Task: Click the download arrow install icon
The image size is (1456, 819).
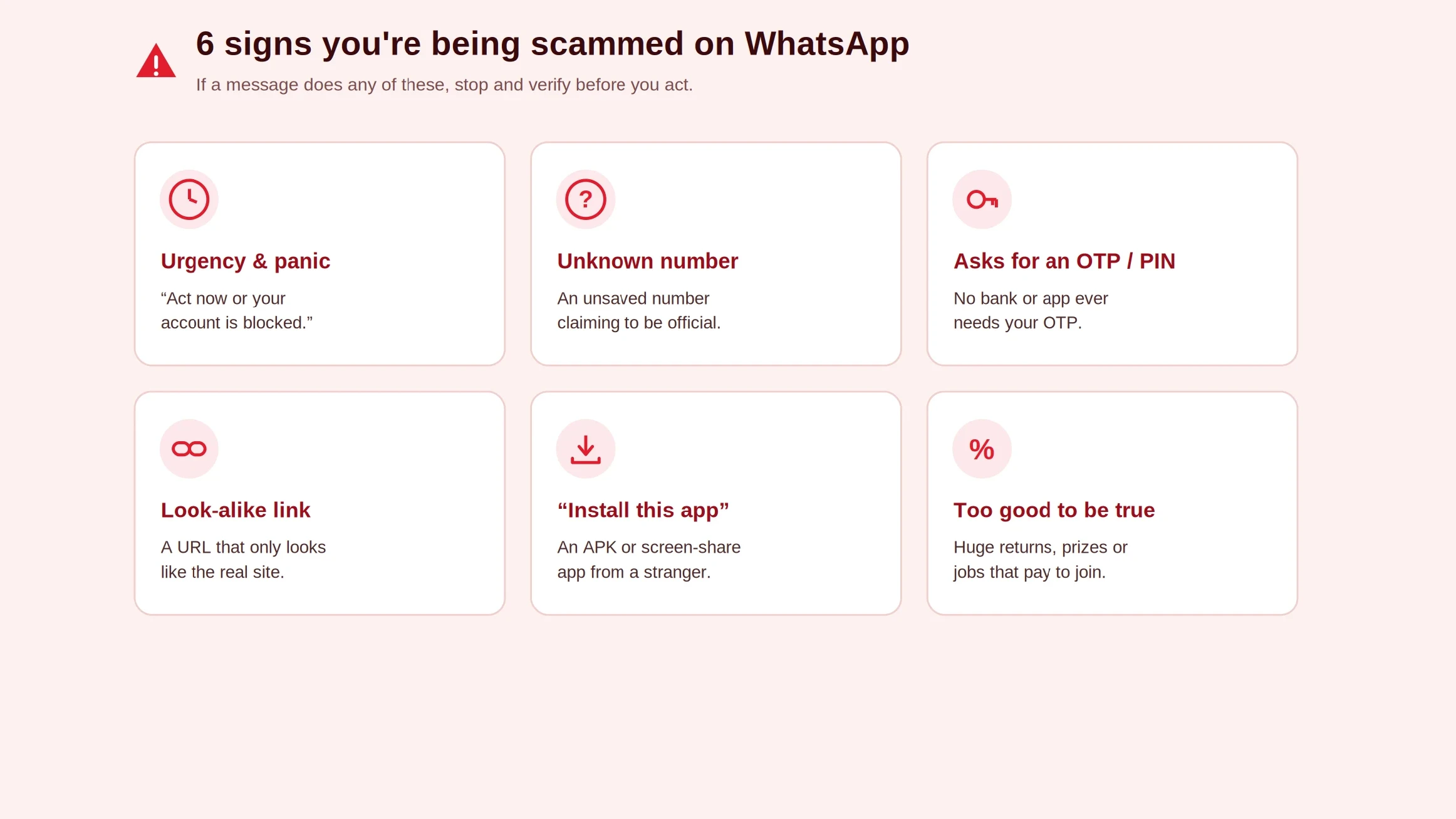Action: pyautogui.click(x=586, y=449)
